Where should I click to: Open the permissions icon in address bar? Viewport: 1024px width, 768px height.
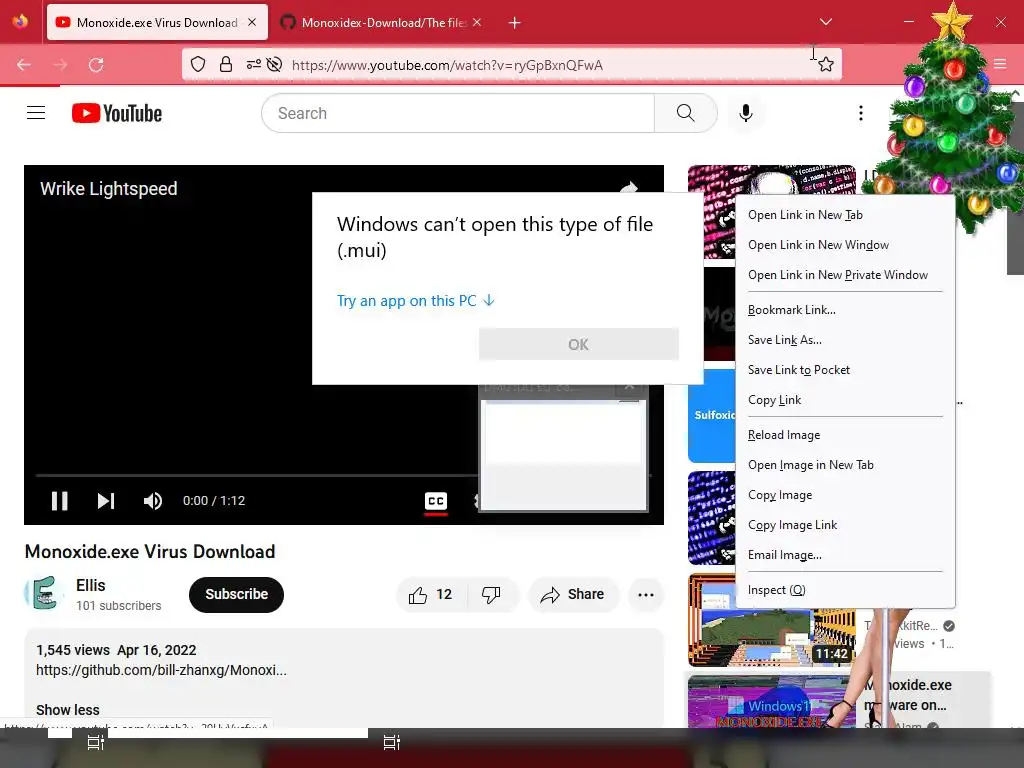click(253, 65)
